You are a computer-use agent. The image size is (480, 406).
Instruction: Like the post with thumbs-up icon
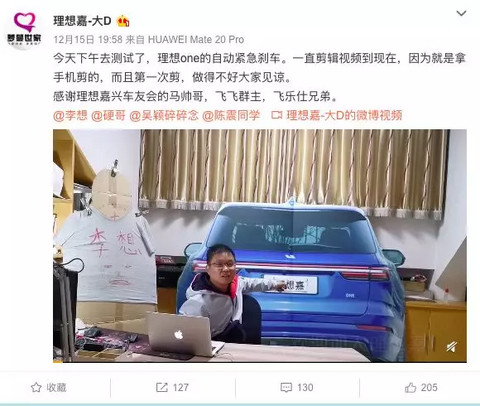click(410, 387)
